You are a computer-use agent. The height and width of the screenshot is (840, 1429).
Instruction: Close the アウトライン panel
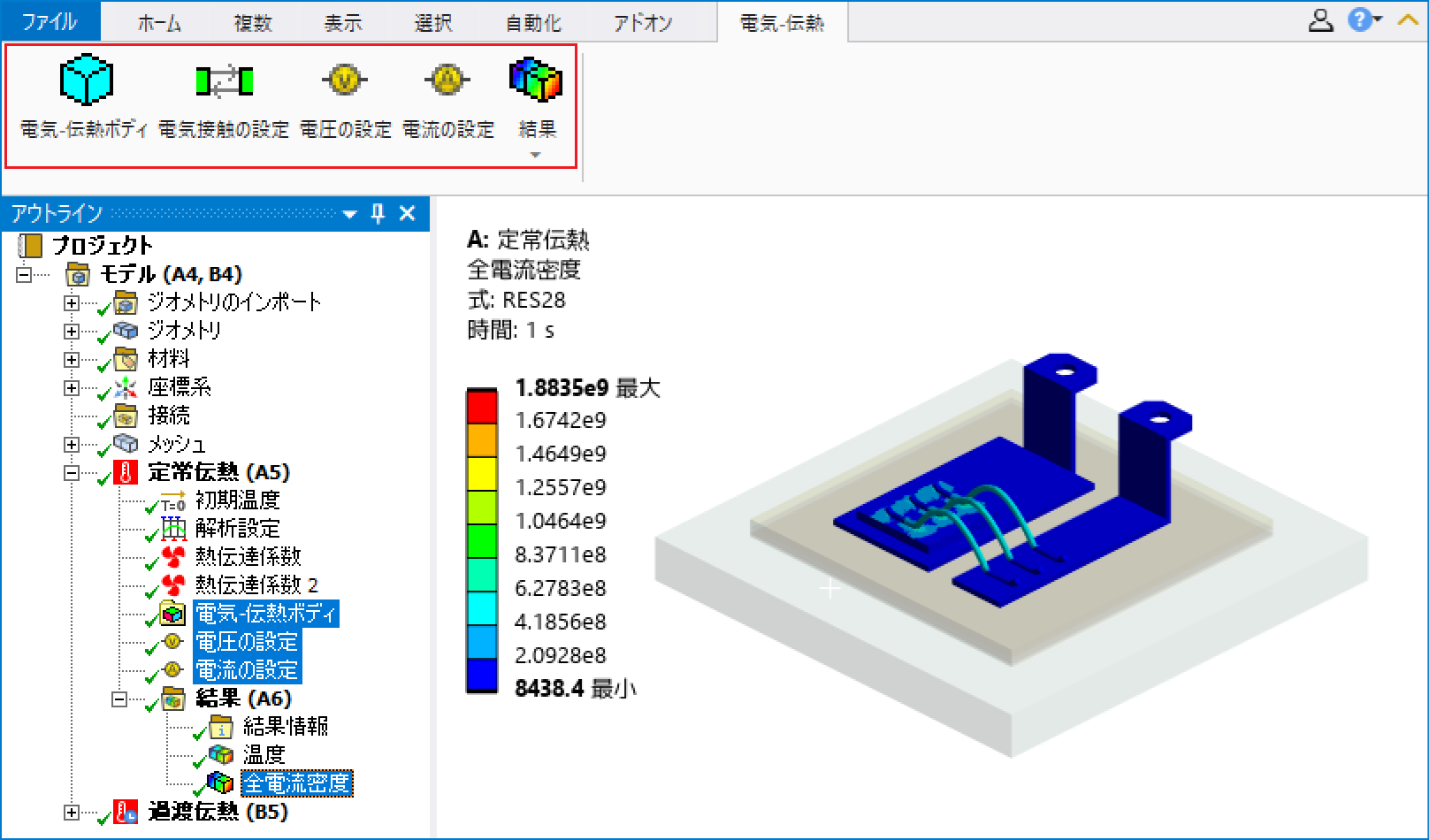(x=408, y=213)
